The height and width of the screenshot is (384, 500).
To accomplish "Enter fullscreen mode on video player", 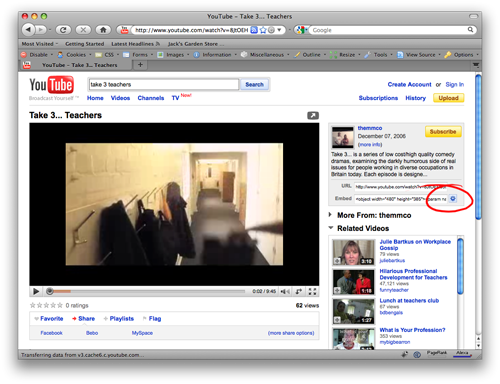I will coord(312,292).
